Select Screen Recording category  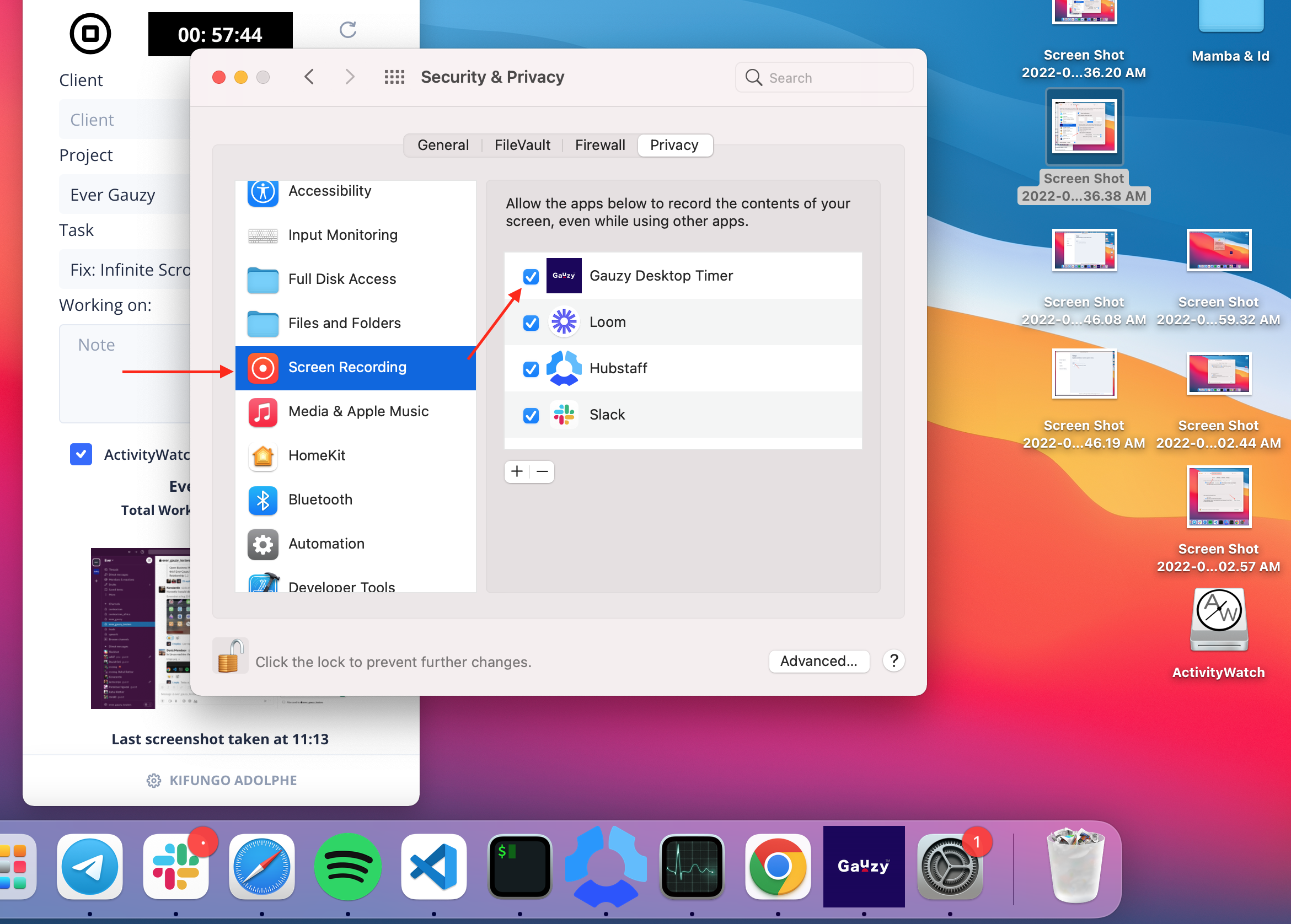pos(356,368)
